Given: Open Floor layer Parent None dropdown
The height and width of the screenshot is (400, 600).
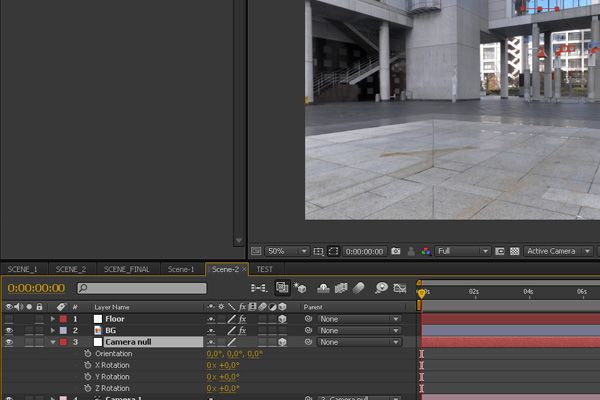Looking at the screenshot, I should 359,319.
